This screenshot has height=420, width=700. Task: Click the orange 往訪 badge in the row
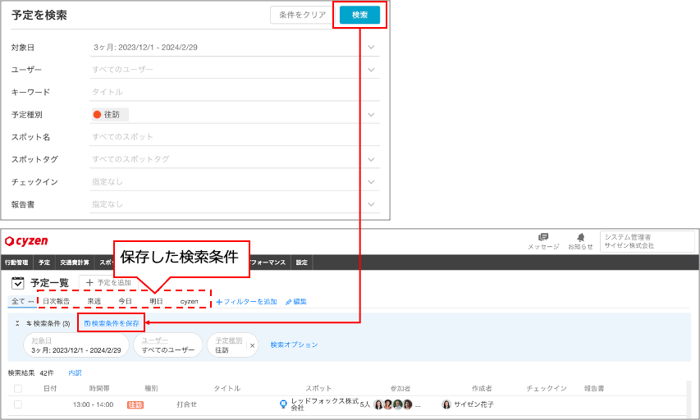[x=135, y=405]
